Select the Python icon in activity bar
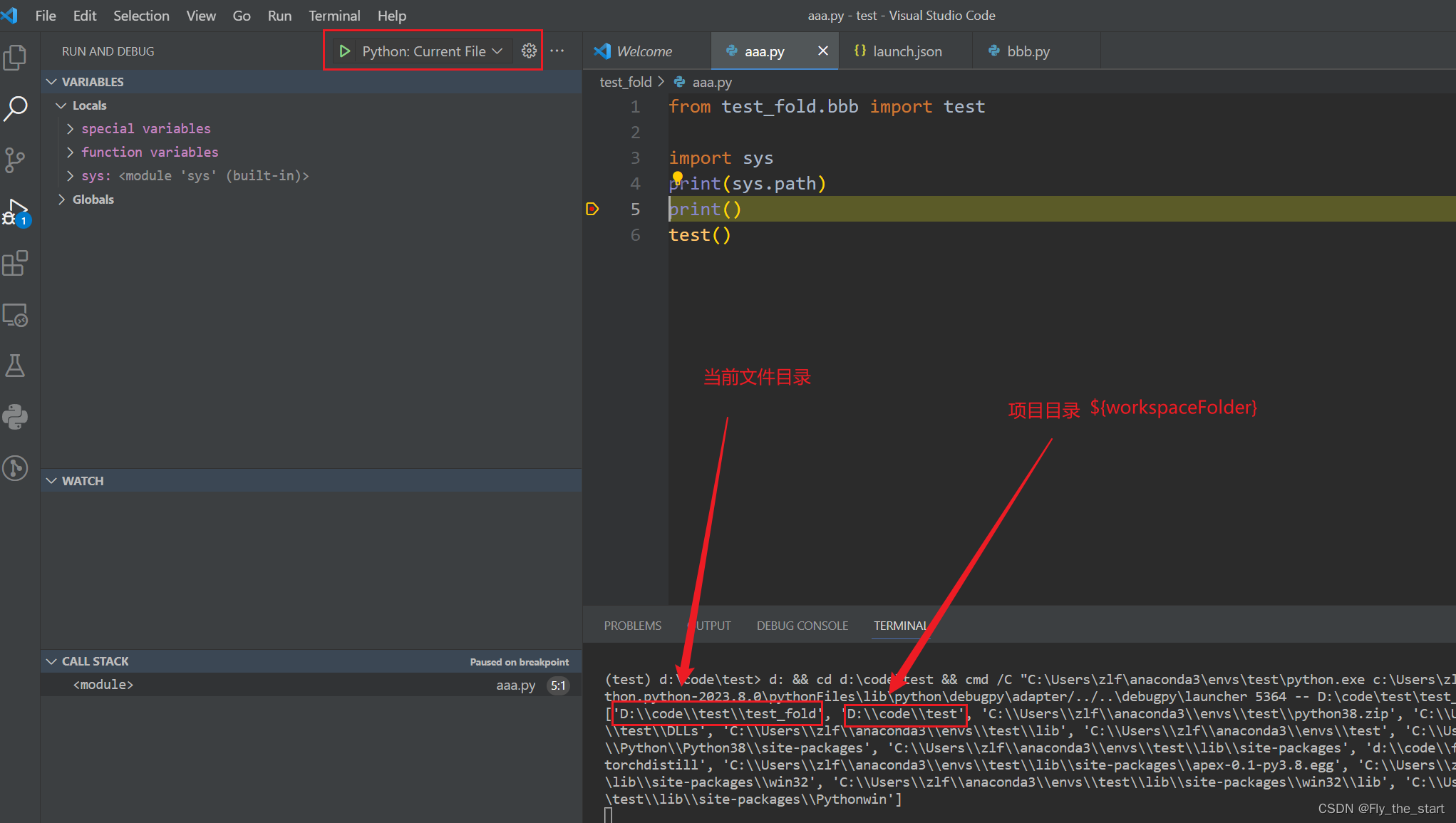 pos(15,417)
